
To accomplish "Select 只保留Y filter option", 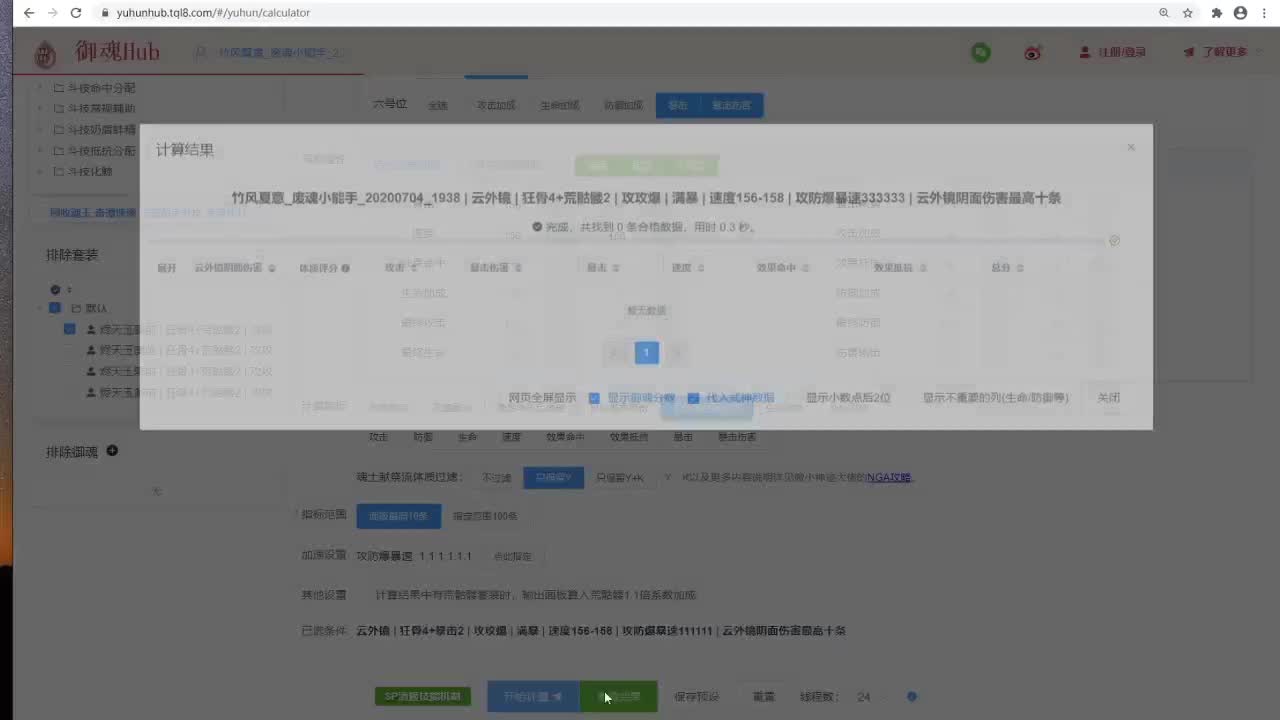I will (x=553, y=477).
